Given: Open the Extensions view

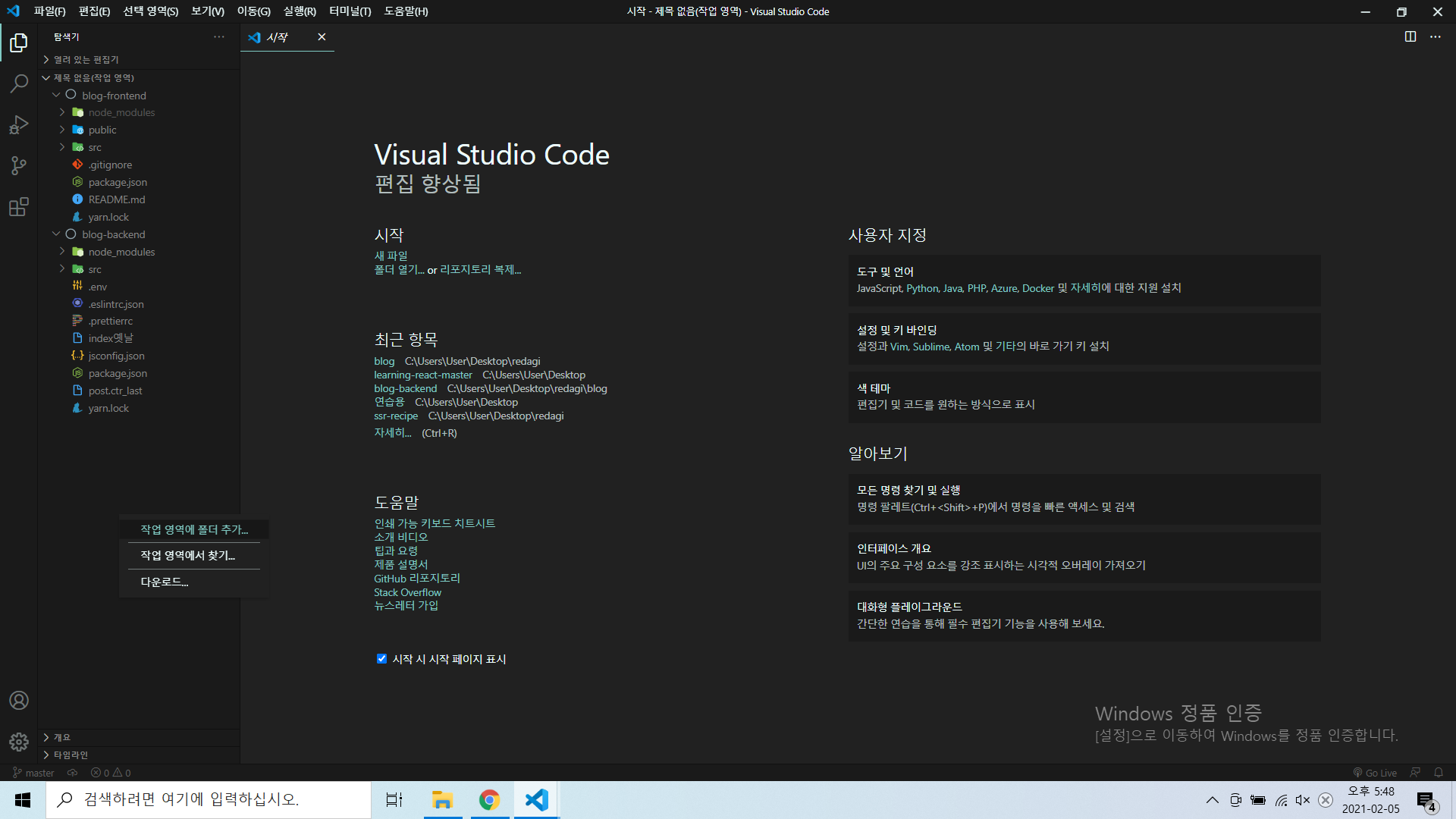Looking at the screenshot, I should [x=19, y=207].
